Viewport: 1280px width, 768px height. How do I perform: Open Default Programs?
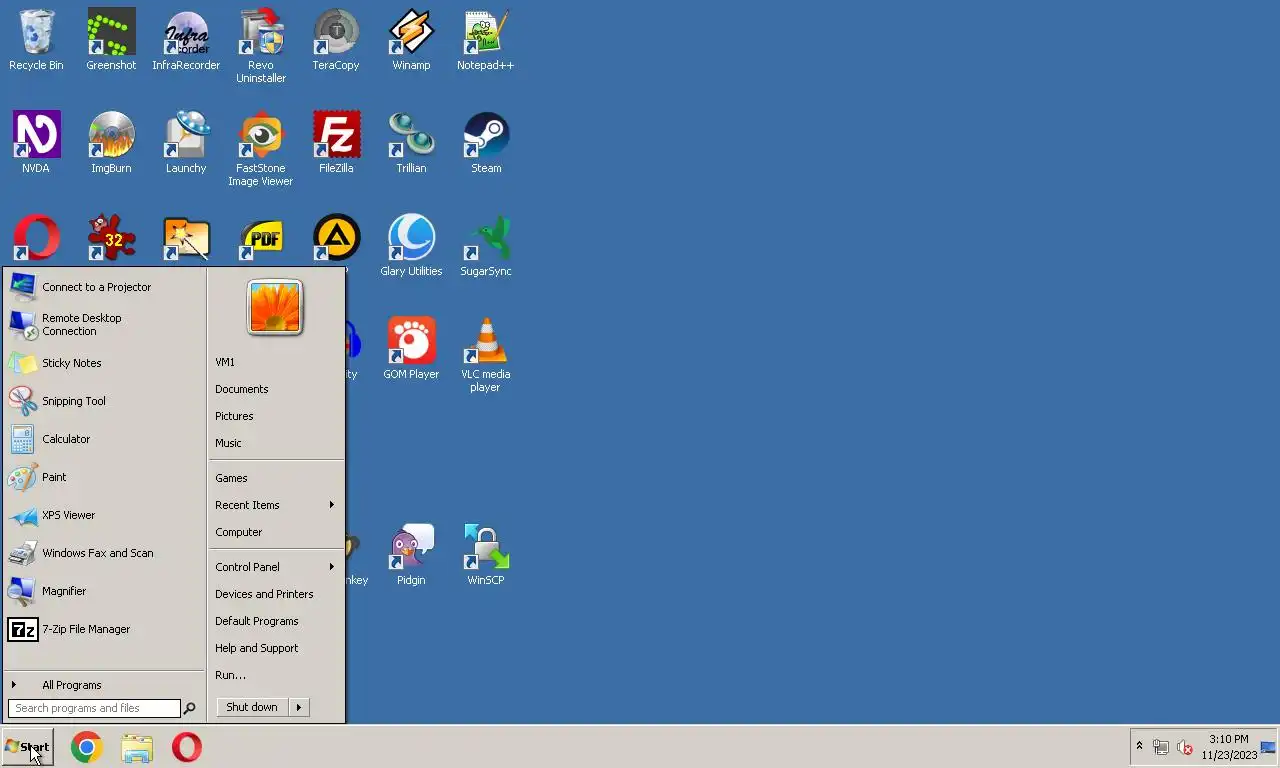tap(276, 621)
